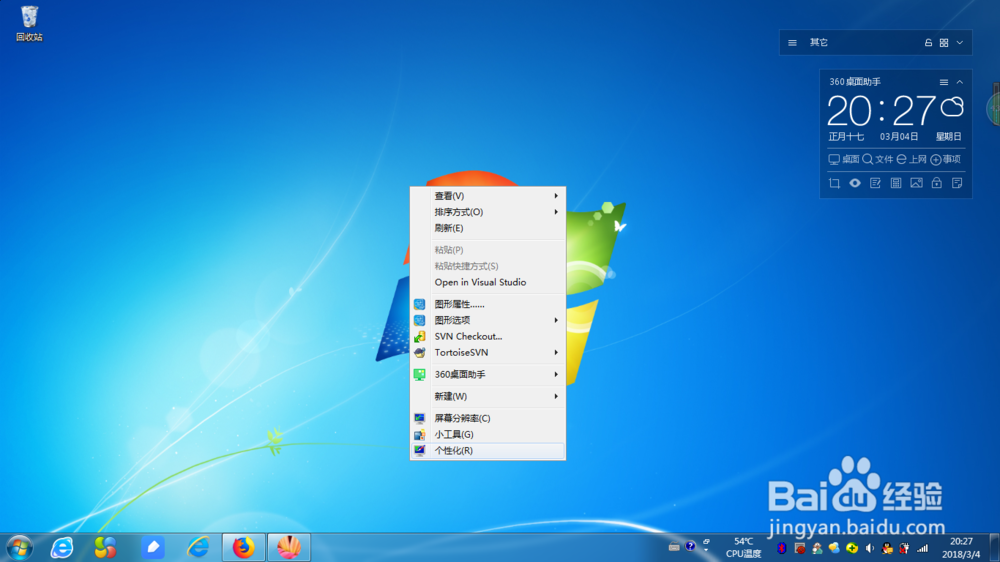The height and width of the screenshot is (562, 1000).
Task: Expand the 排序方式(O) submenu
Action: 488,212
